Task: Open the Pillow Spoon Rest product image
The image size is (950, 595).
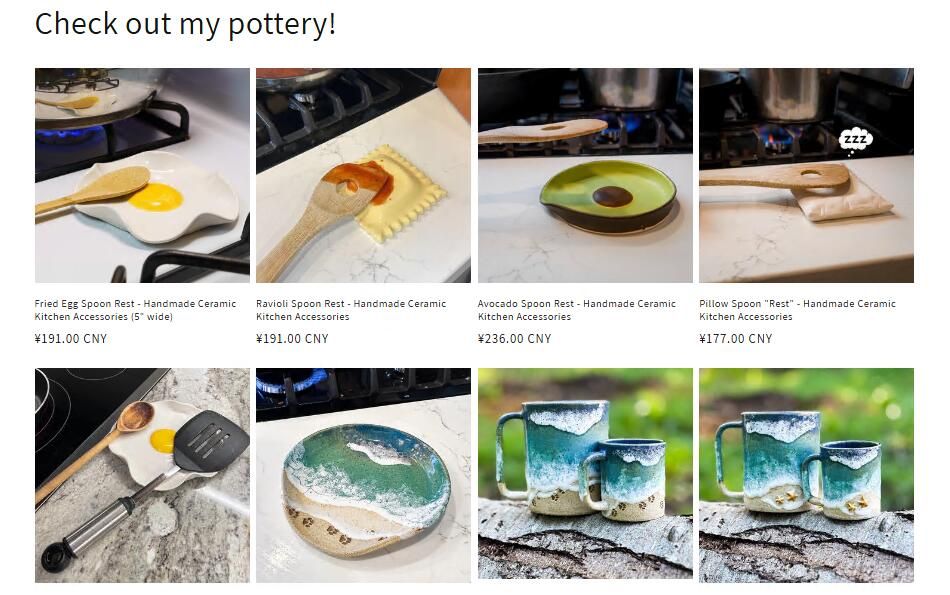Action: (806, 175)
